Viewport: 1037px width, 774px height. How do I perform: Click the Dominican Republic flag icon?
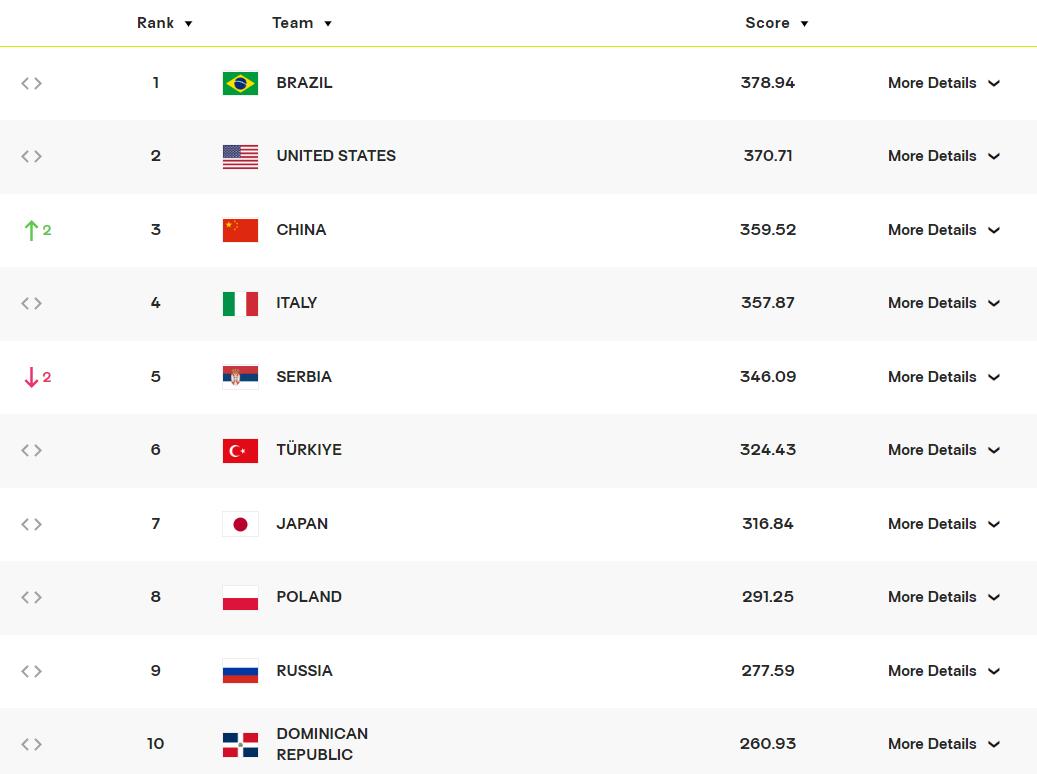point(240,744)
